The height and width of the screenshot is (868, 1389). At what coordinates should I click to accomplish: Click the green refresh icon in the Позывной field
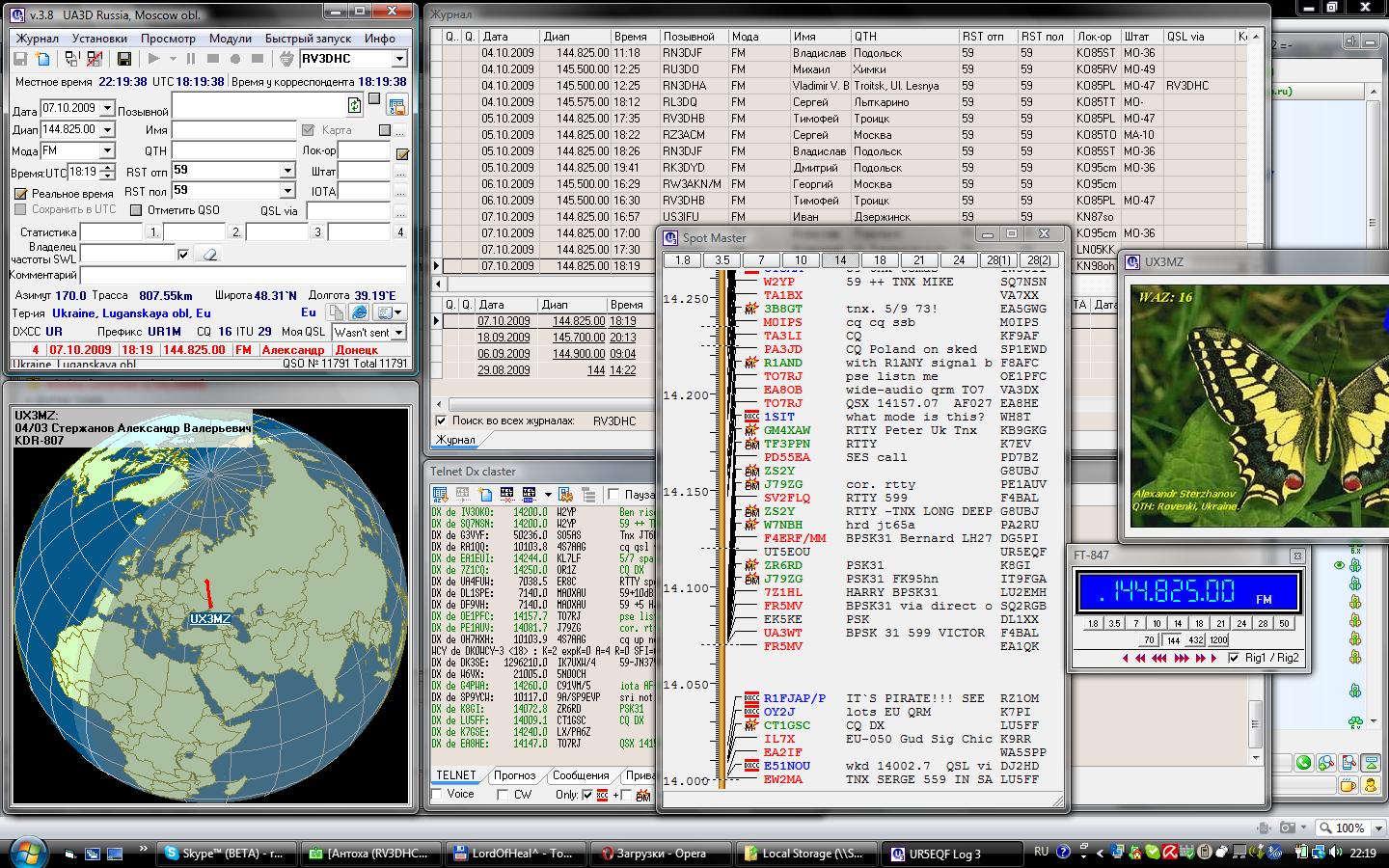pos(354,104)
